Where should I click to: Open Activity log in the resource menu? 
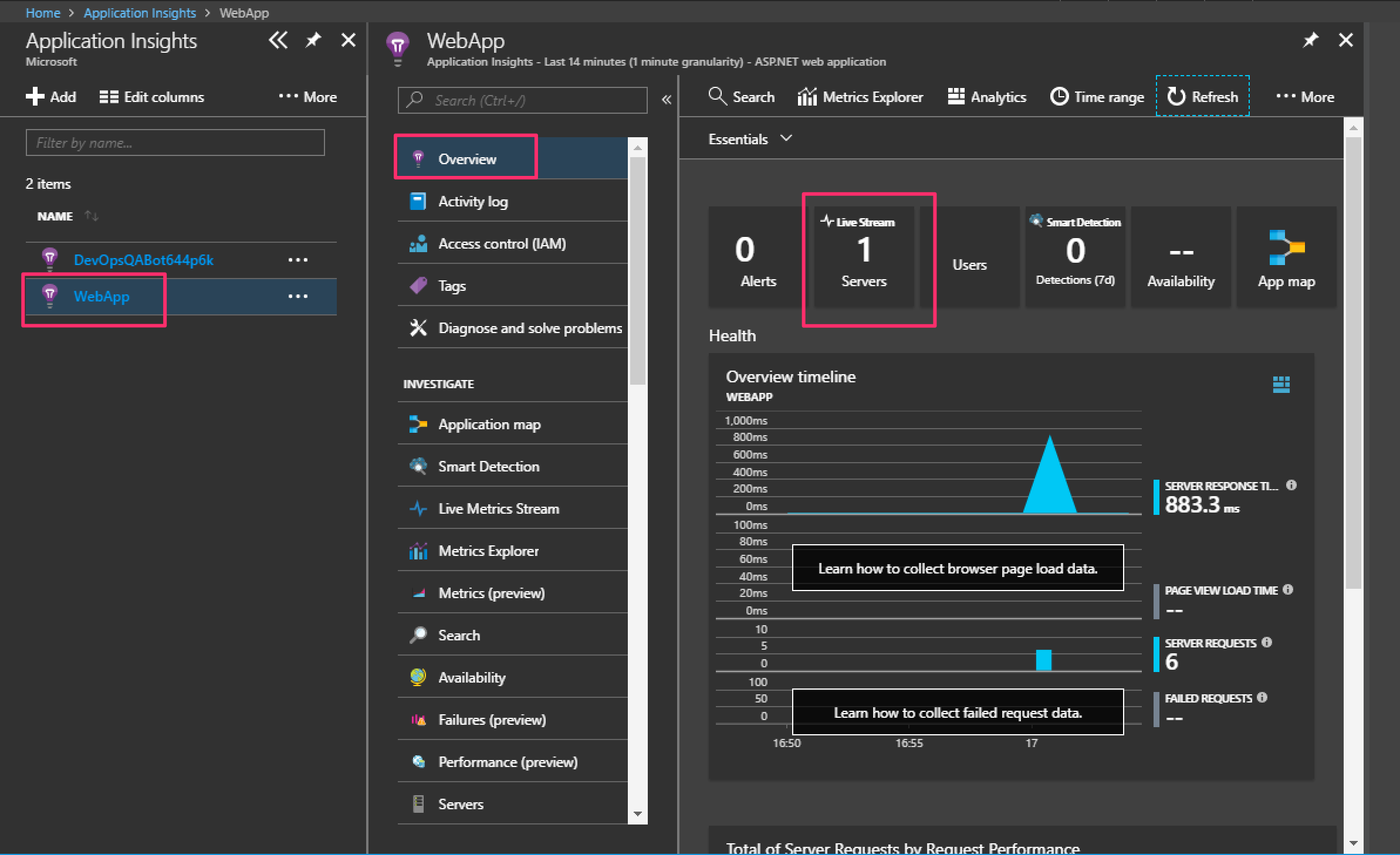click(x=473, y=201)
